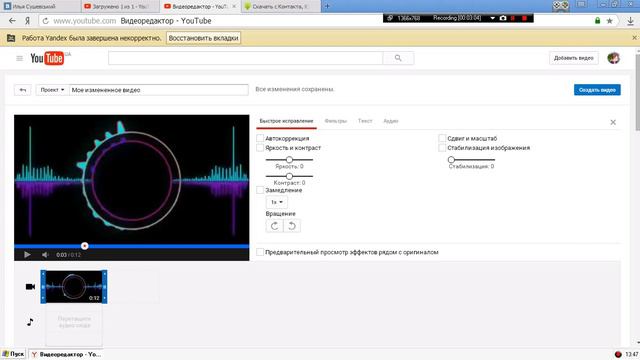Reload the page with the refresh icon
The height and width of the screenshot is (360, 640).
click(45, 21)
